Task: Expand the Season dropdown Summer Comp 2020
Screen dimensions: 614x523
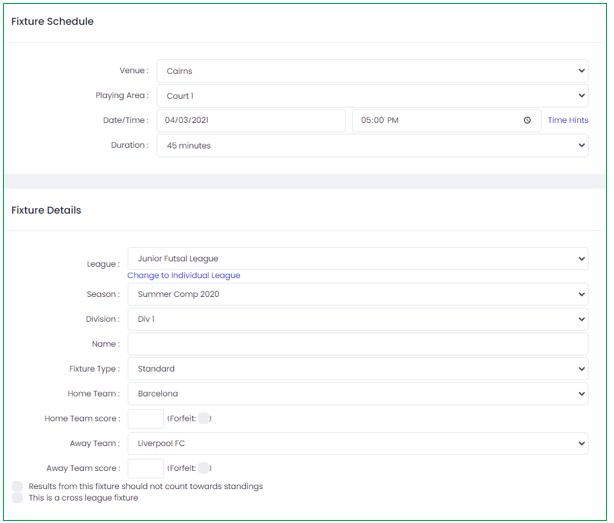Action: (x=358, y=294)
